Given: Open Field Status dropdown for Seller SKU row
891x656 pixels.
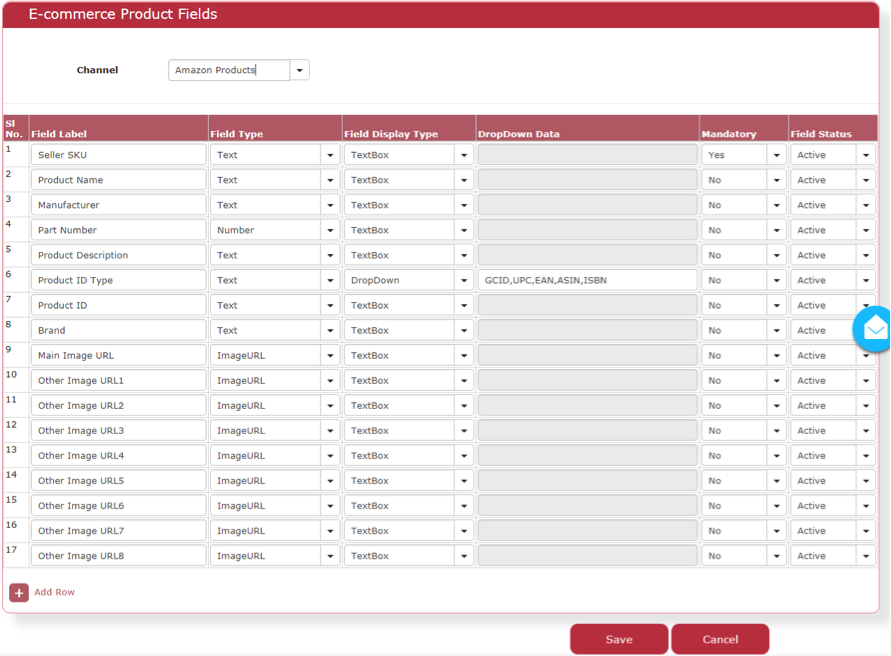Looking at the screenshot, I should [865, 155].
